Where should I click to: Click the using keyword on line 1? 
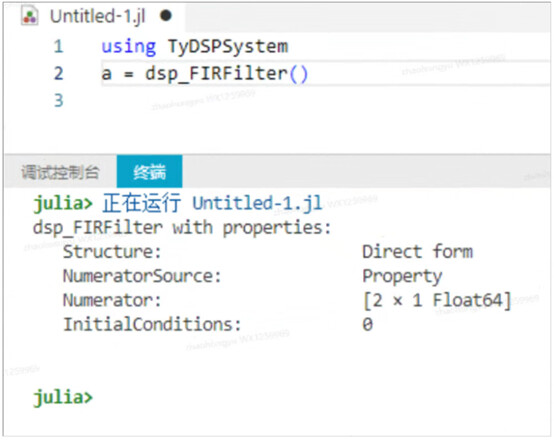point(129,47)
